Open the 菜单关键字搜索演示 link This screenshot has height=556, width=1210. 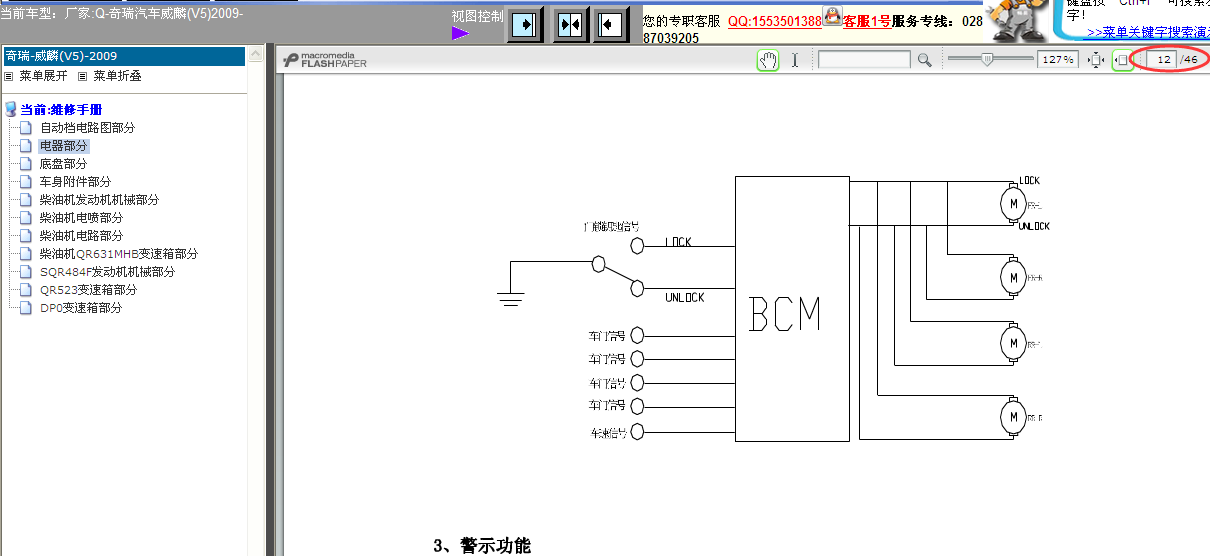point(1148,33)
